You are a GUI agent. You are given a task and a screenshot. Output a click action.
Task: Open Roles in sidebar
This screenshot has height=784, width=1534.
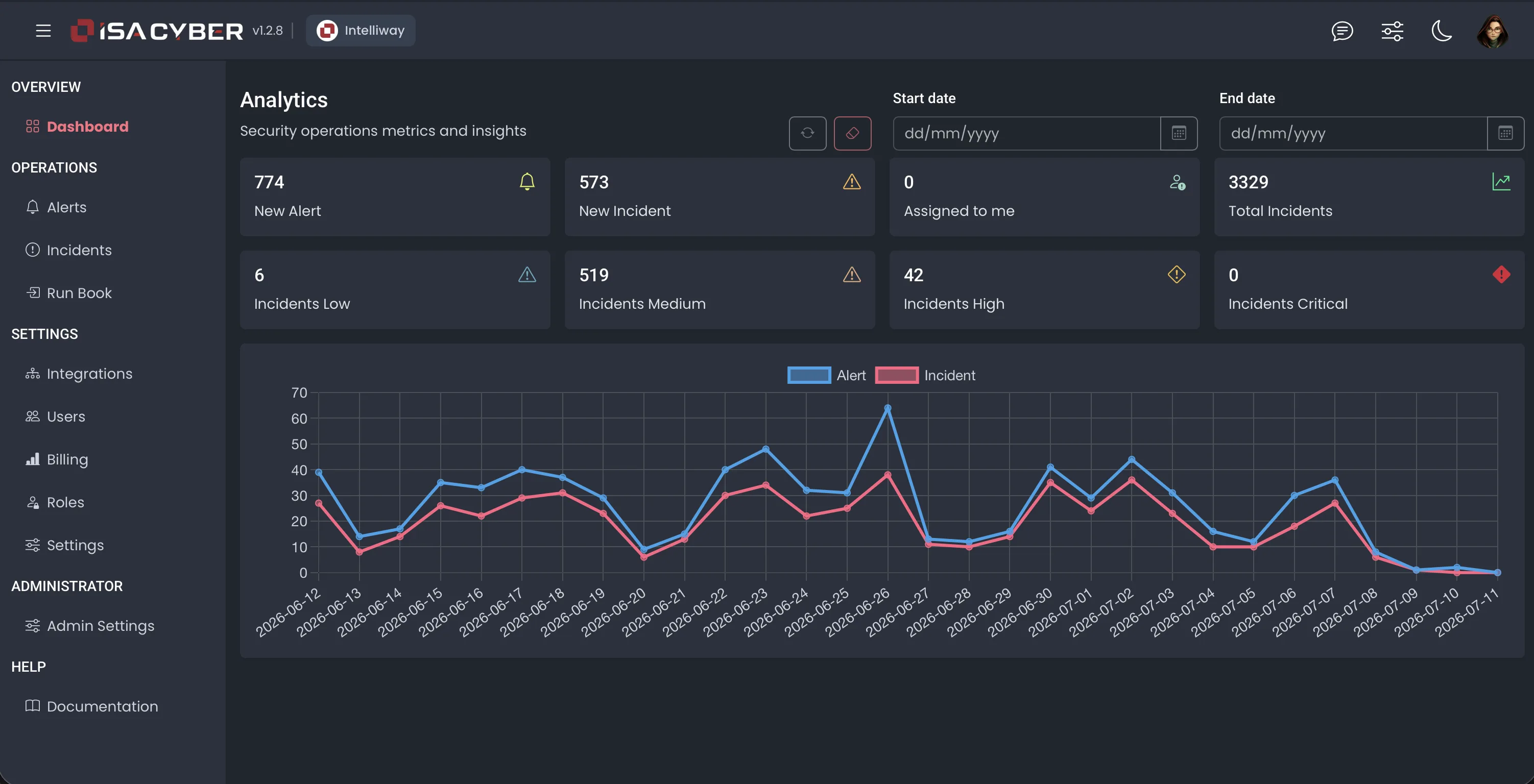[55, 502]
